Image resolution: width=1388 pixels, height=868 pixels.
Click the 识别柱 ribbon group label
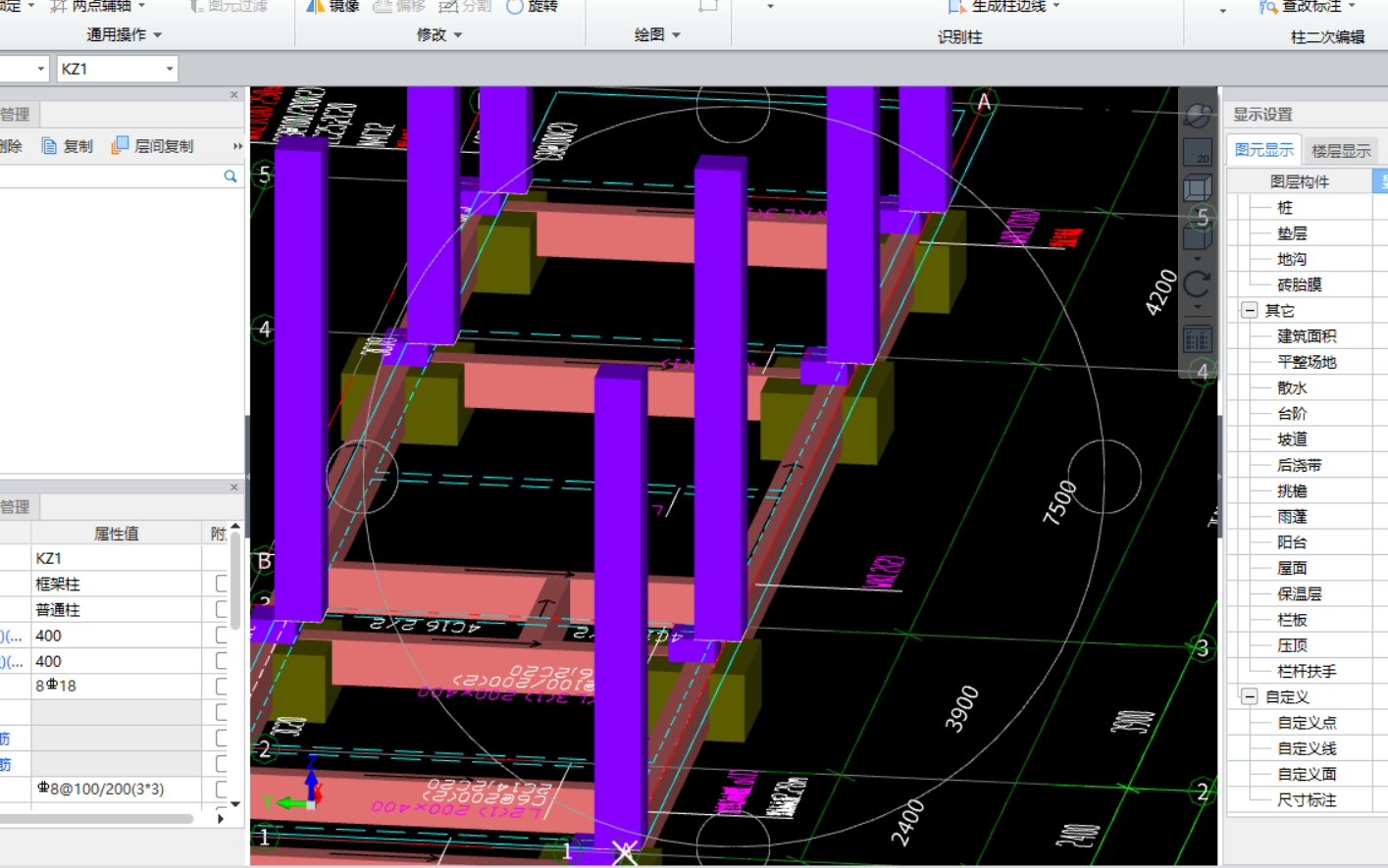[x=959, y=37]
